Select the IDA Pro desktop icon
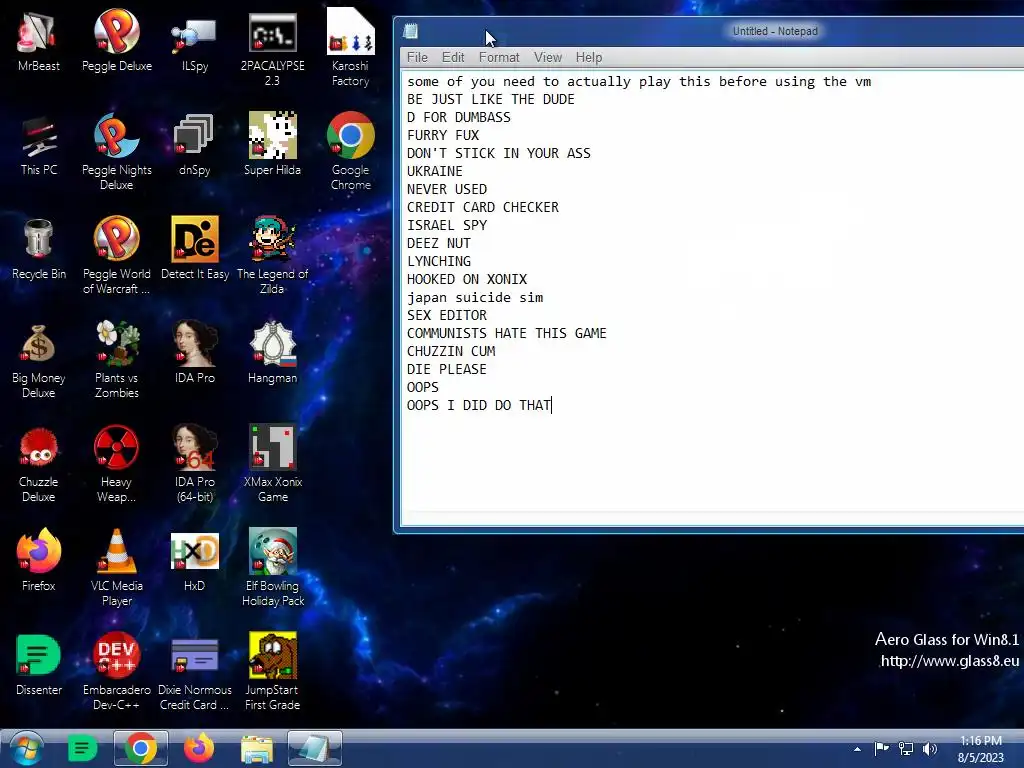 click(195, 353)
